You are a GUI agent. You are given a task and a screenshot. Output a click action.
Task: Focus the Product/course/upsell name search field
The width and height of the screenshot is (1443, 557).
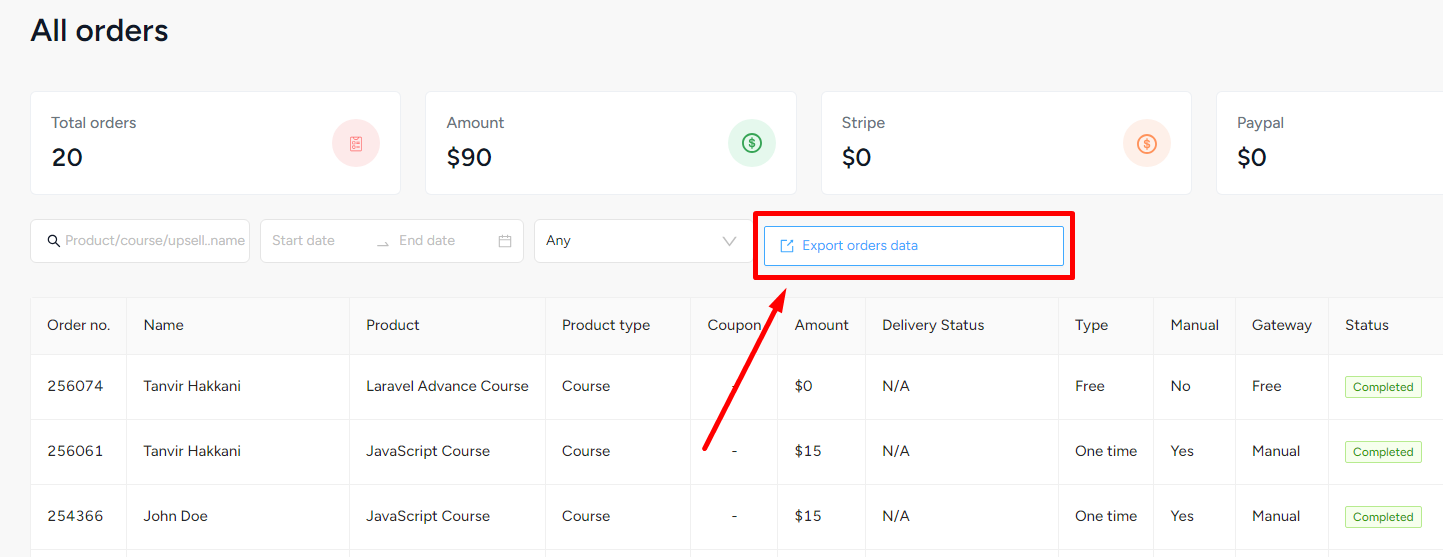[140, 241]
